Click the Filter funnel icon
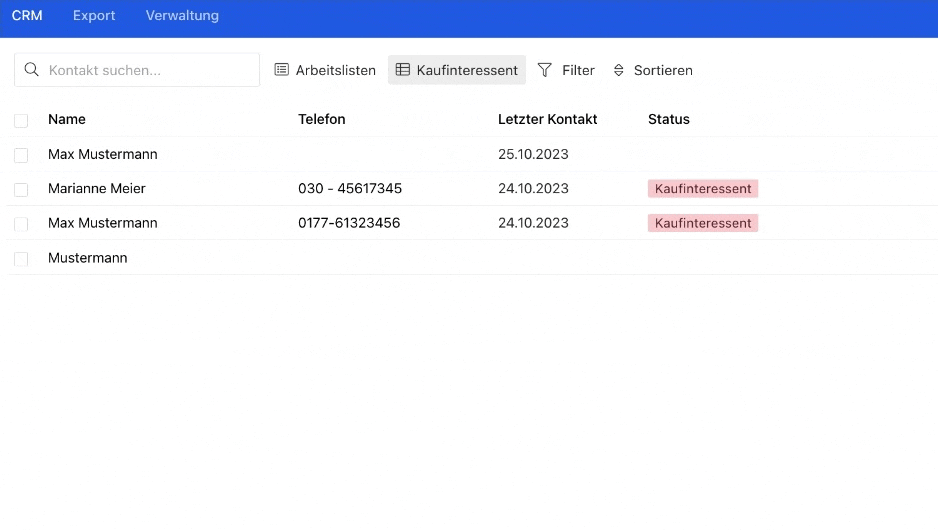This screenshot has height=530, width=938. [x=544, y=70]
